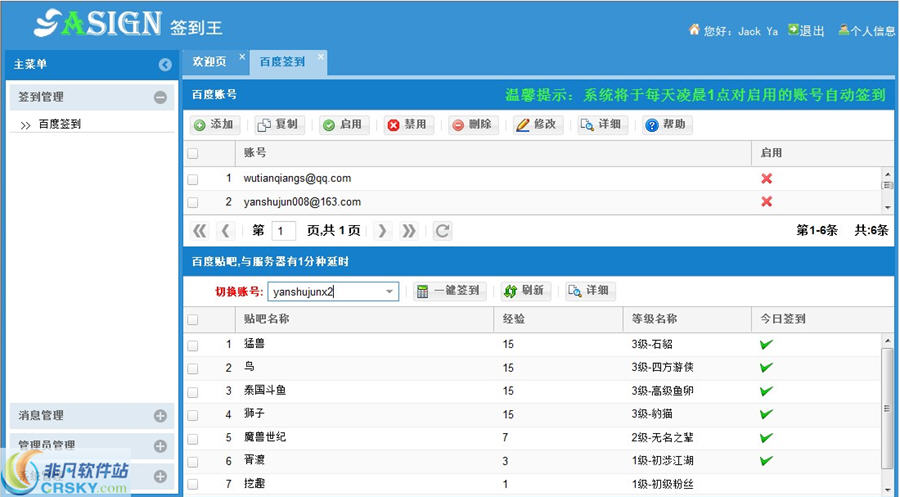Viewport: 900px width, 497px height.
Task: Open the 切换账号 account dropdown arrow
Action: [x=389, y=292]
